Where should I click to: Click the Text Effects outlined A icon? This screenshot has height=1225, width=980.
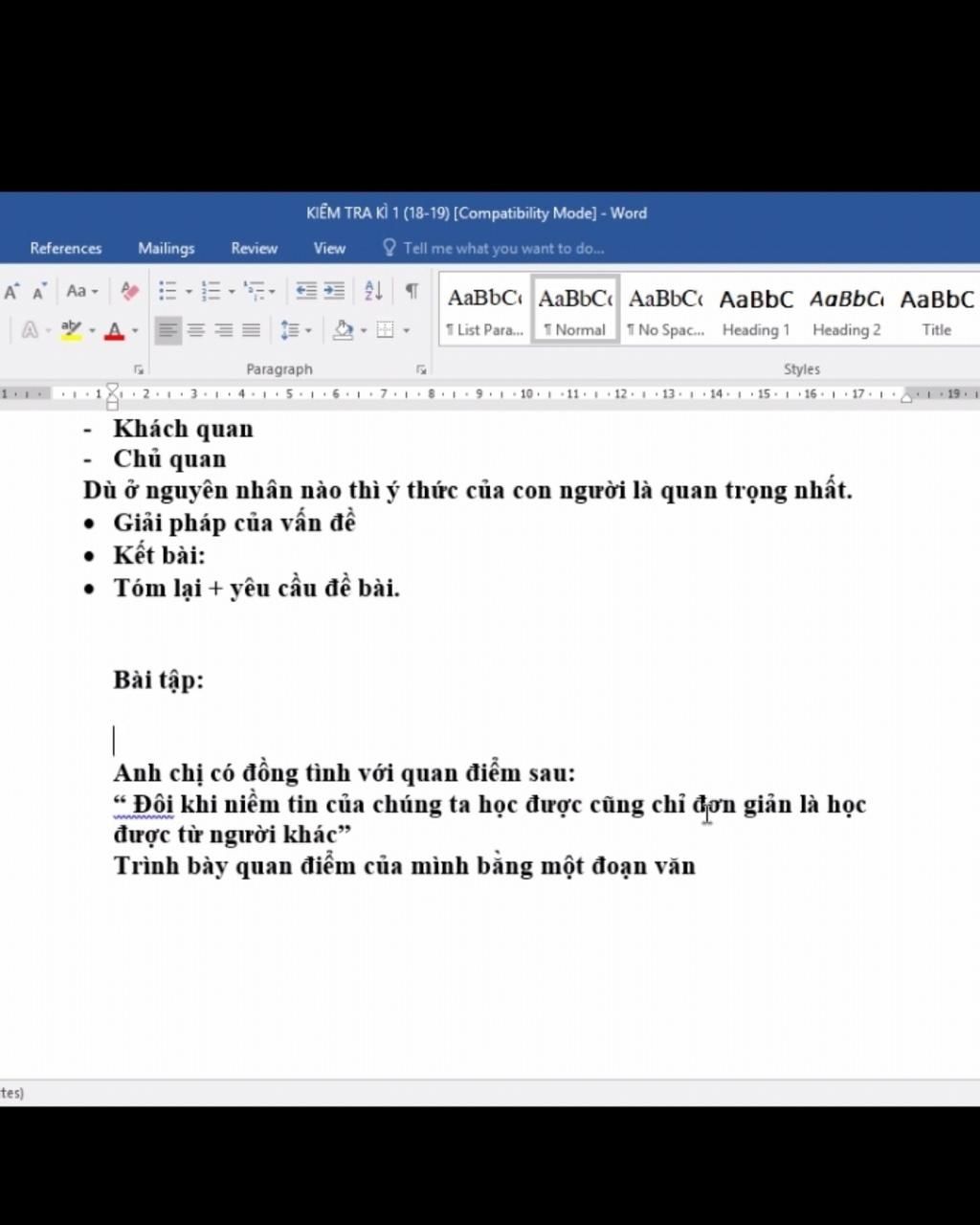[30, 330]
